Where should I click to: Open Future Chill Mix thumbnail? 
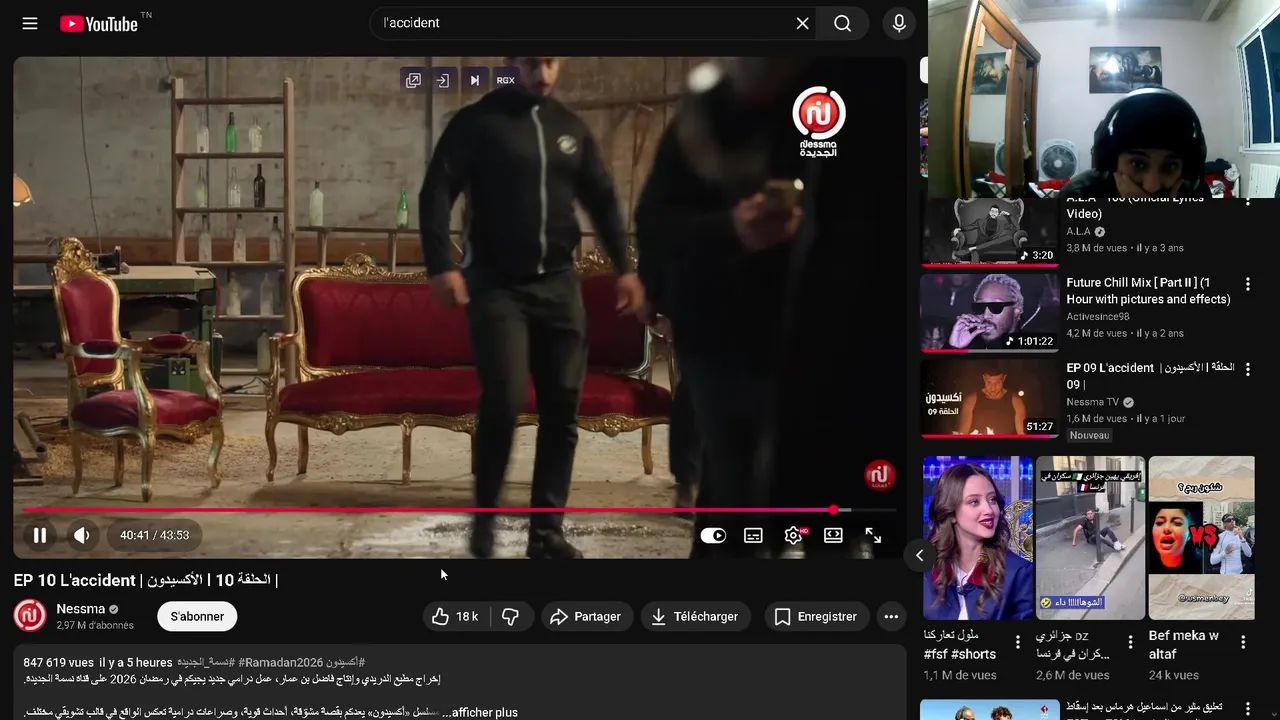point(989,313)
